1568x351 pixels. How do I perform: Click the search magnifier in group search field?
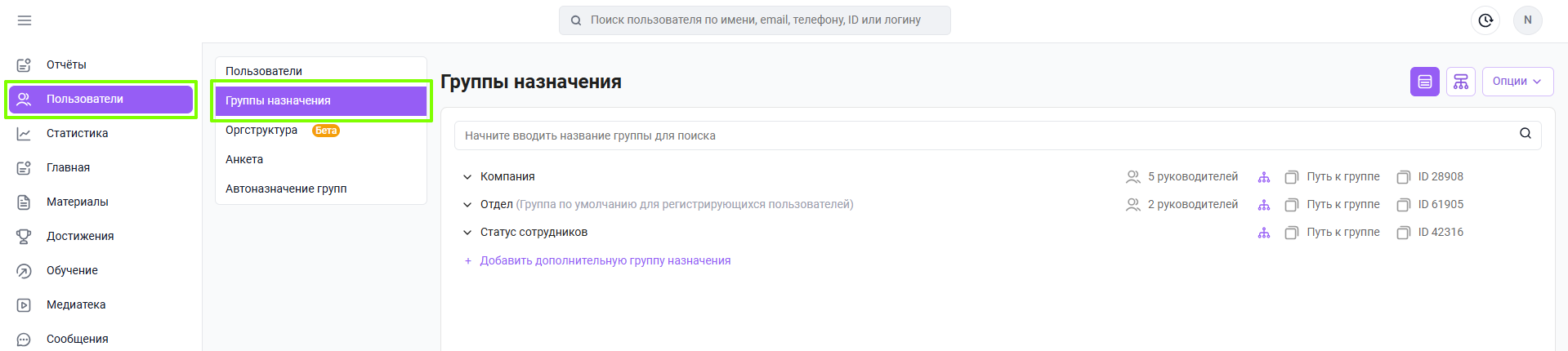pos(1526,134)
